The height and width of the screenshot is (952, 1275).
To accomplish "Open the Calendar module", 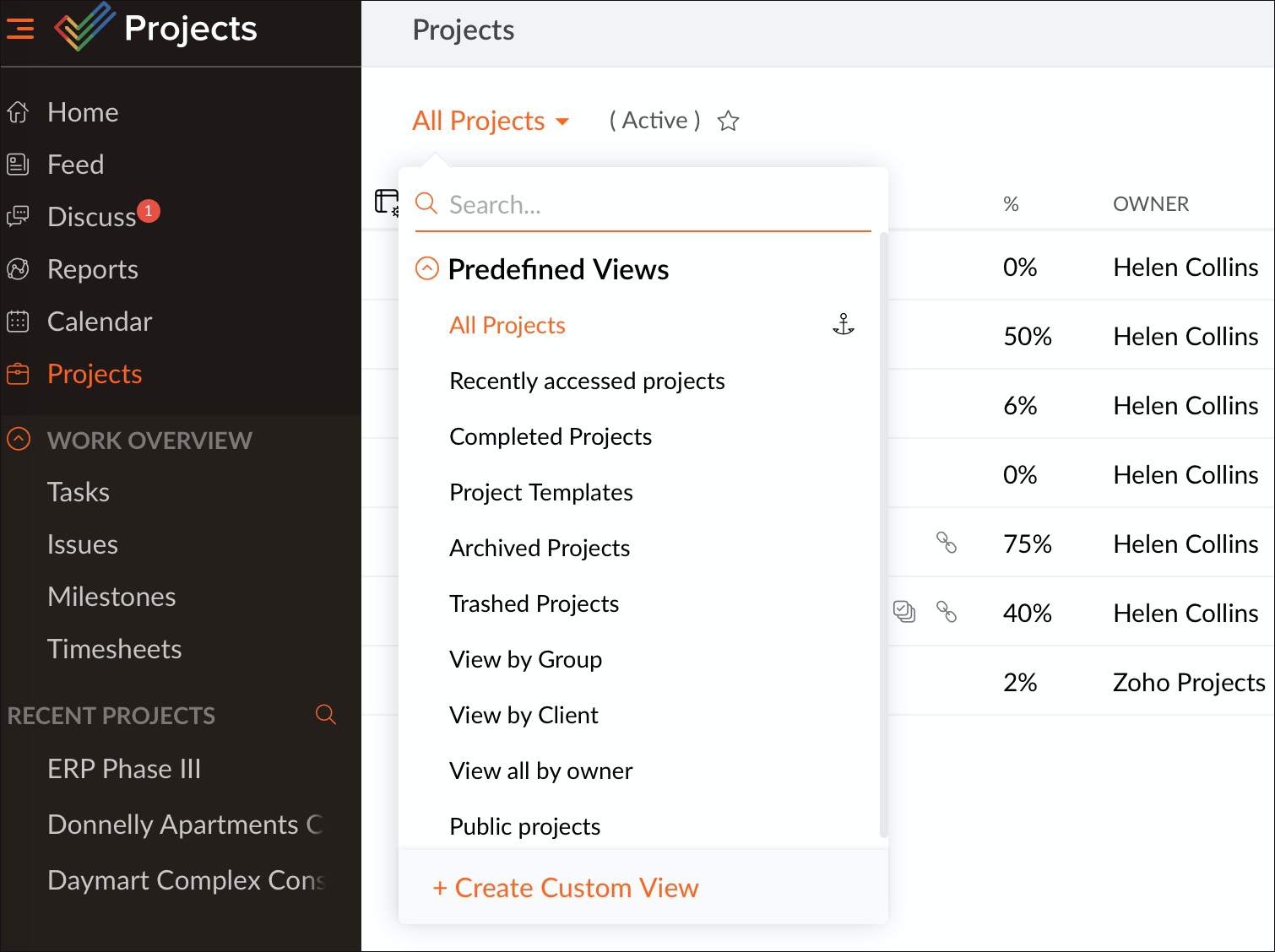I will tap(99, 322).
